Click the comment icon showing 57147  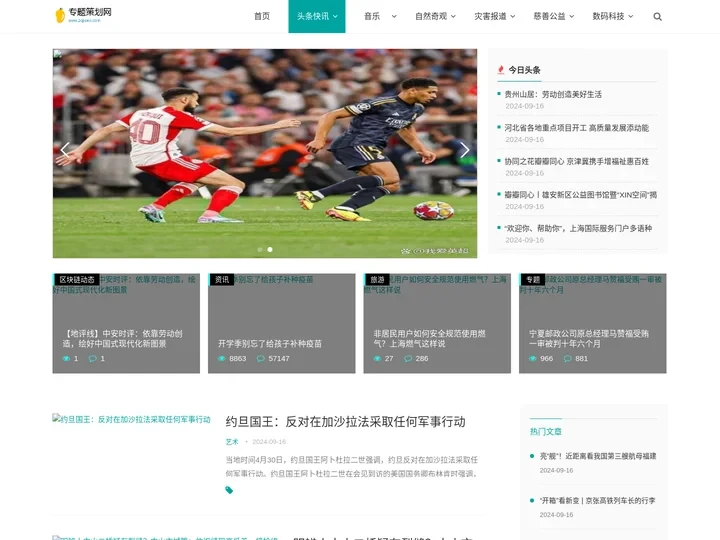pos(260,359)
